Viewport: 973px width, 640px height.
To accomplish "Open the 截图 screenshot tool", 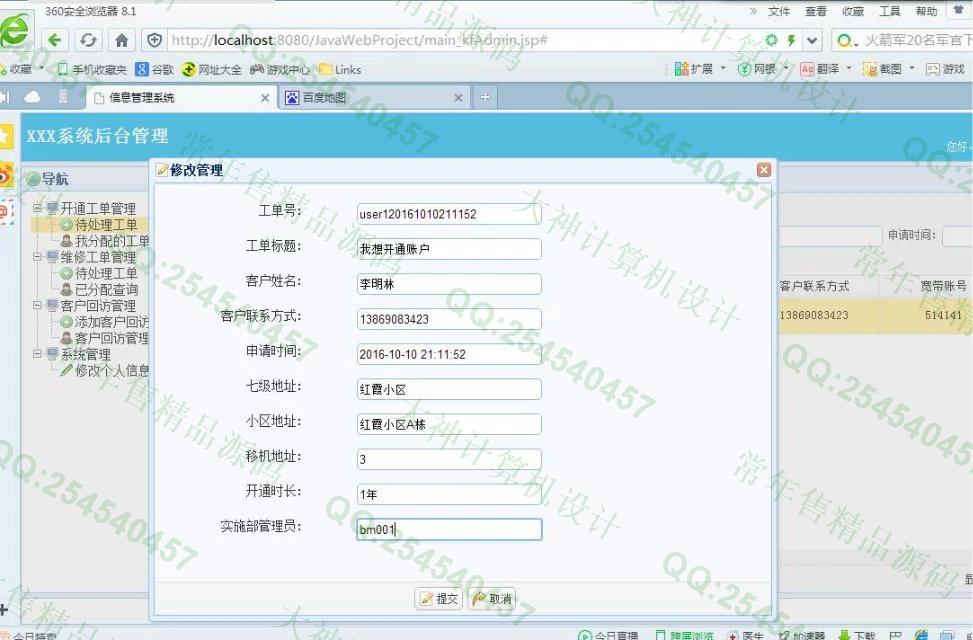I will [x=884, y=69].
